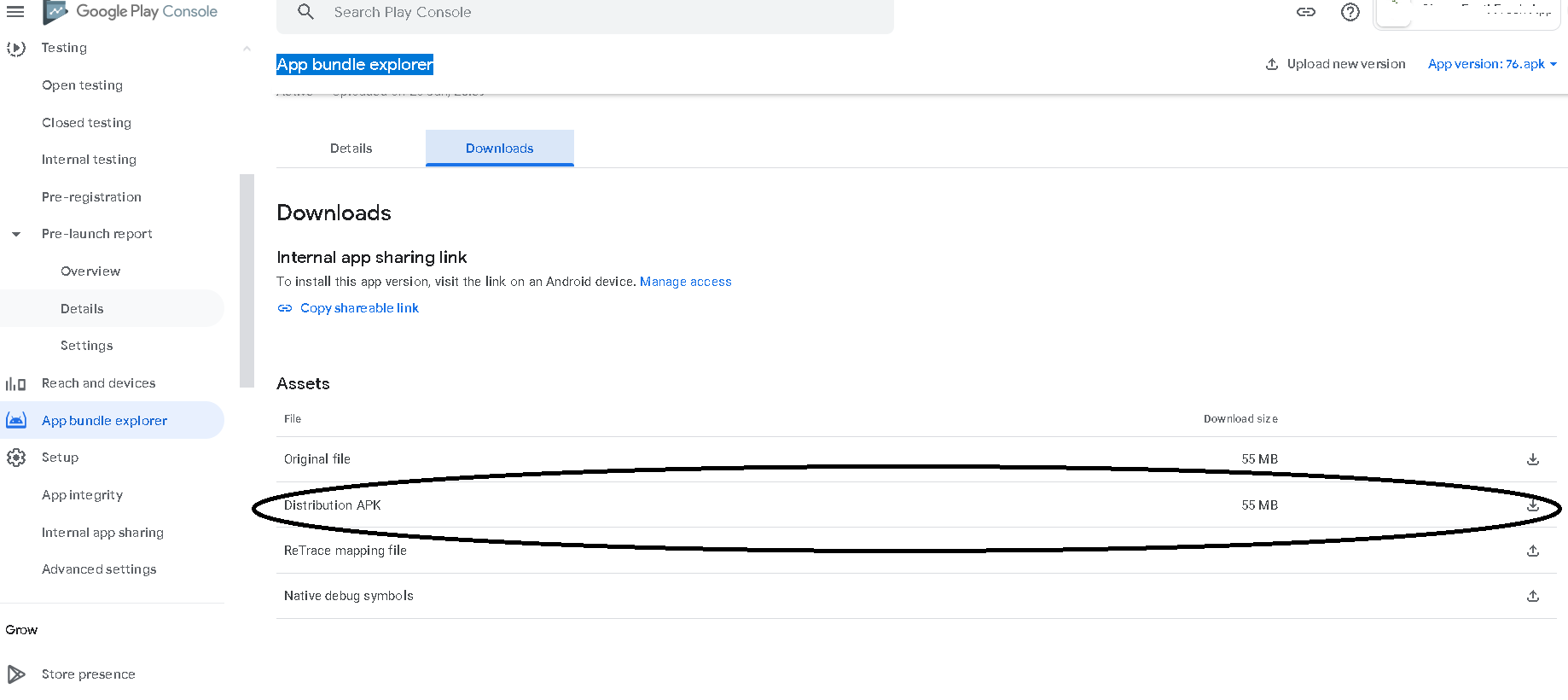The width and height of the screenshot is (1568, 700).
Task: Click the Google Play Console logo
Action: (x=131, y=12)
